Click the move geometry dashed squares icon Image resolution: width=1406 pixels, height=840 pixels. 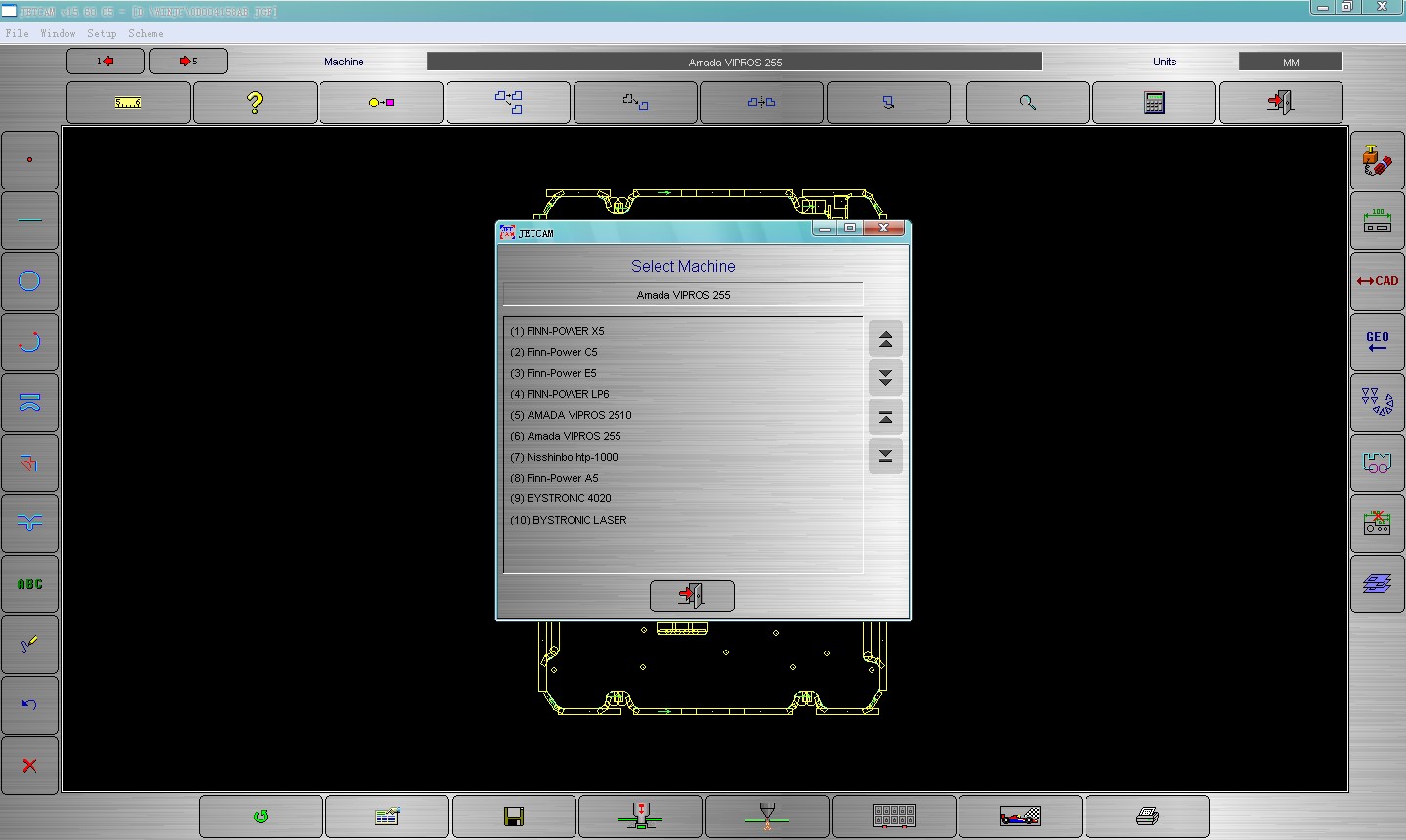pos(635,103)
